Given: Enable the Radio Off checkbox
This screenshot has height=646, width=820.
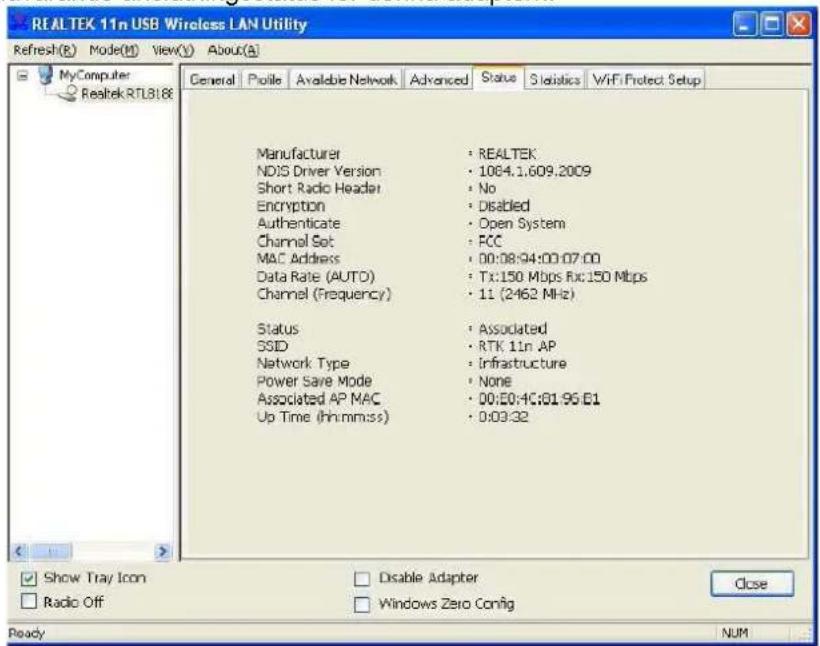Looking at the screenshot, I should [29, 602].
